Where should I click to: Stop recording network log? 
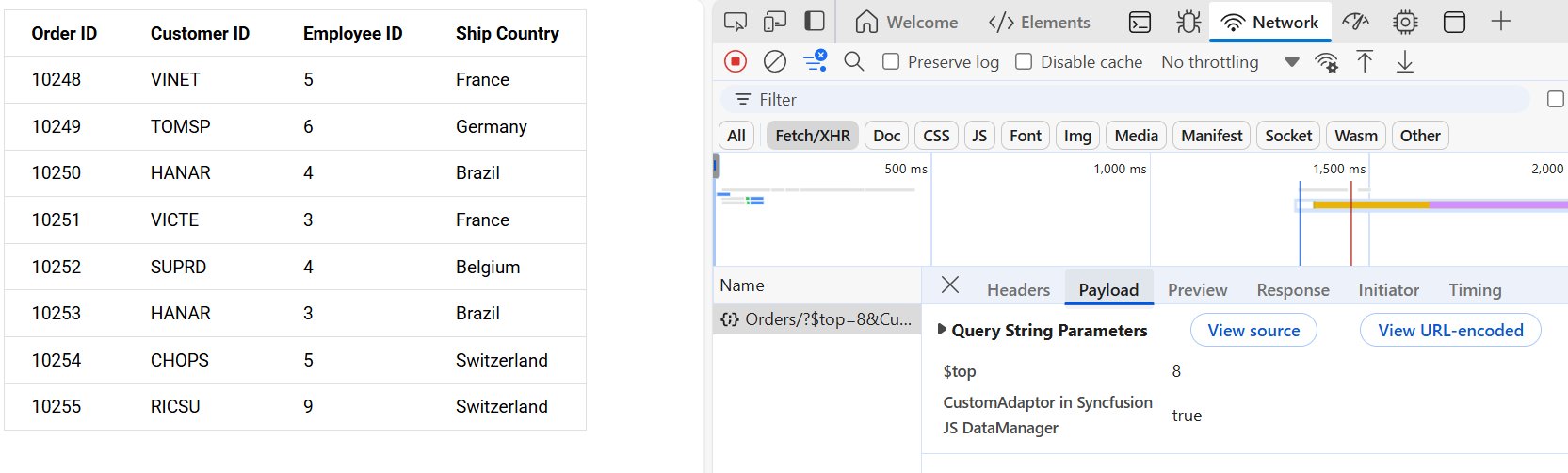click(736, 62)
